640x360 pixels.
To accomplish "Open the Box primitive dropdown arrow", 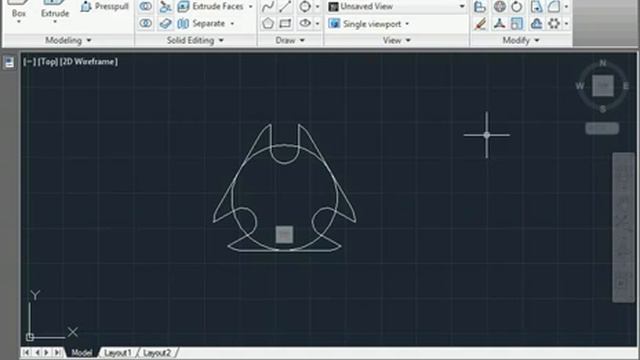I will [x=19, y=22].
